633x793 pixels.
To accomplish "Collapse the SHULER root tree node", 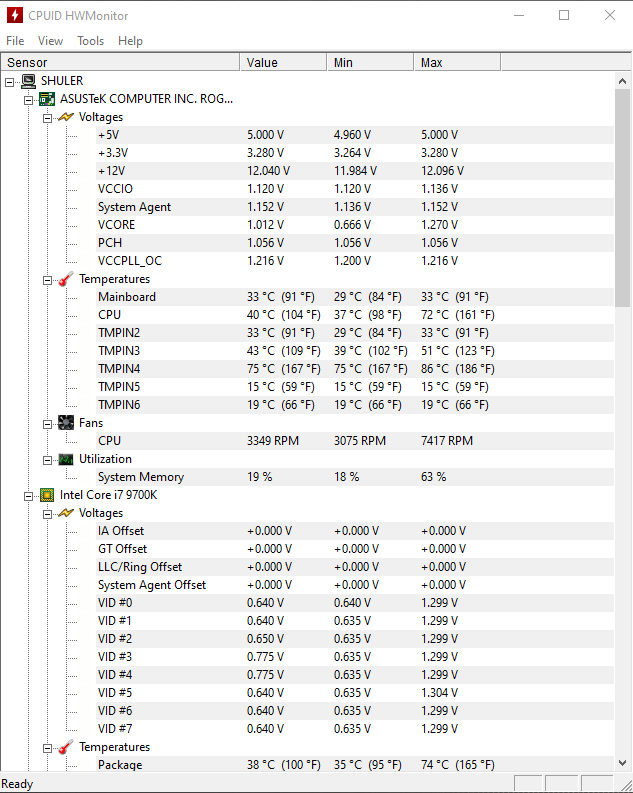I will [x=10, y=81].
